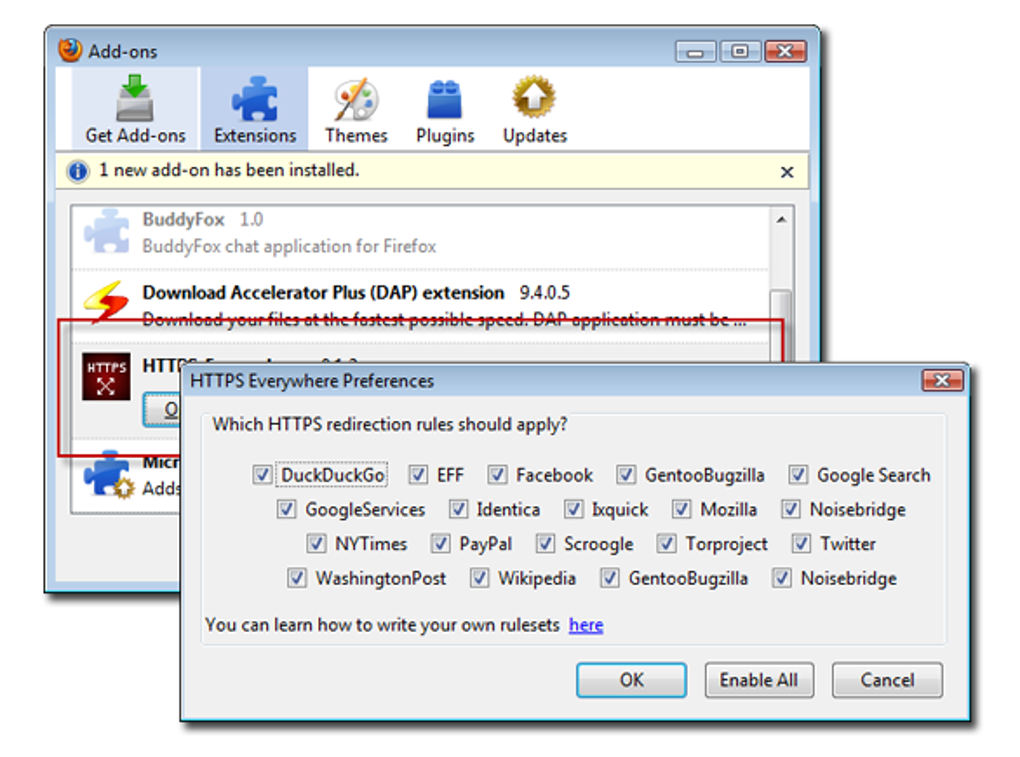Maximize the Add-ons window
The image size is (1020, 757).
[x=740, y=51]
